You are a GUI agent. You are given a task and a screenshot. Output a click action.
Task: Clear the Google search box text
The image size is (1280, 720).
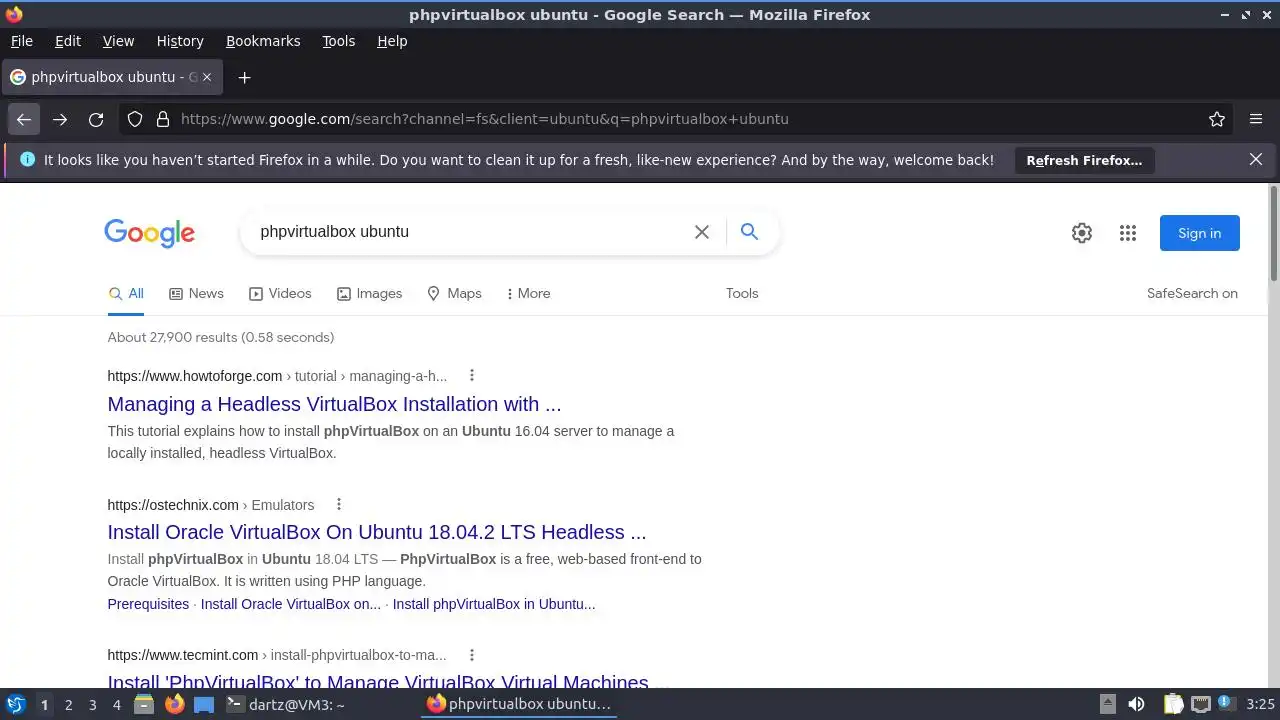click(x=702, y=232)
